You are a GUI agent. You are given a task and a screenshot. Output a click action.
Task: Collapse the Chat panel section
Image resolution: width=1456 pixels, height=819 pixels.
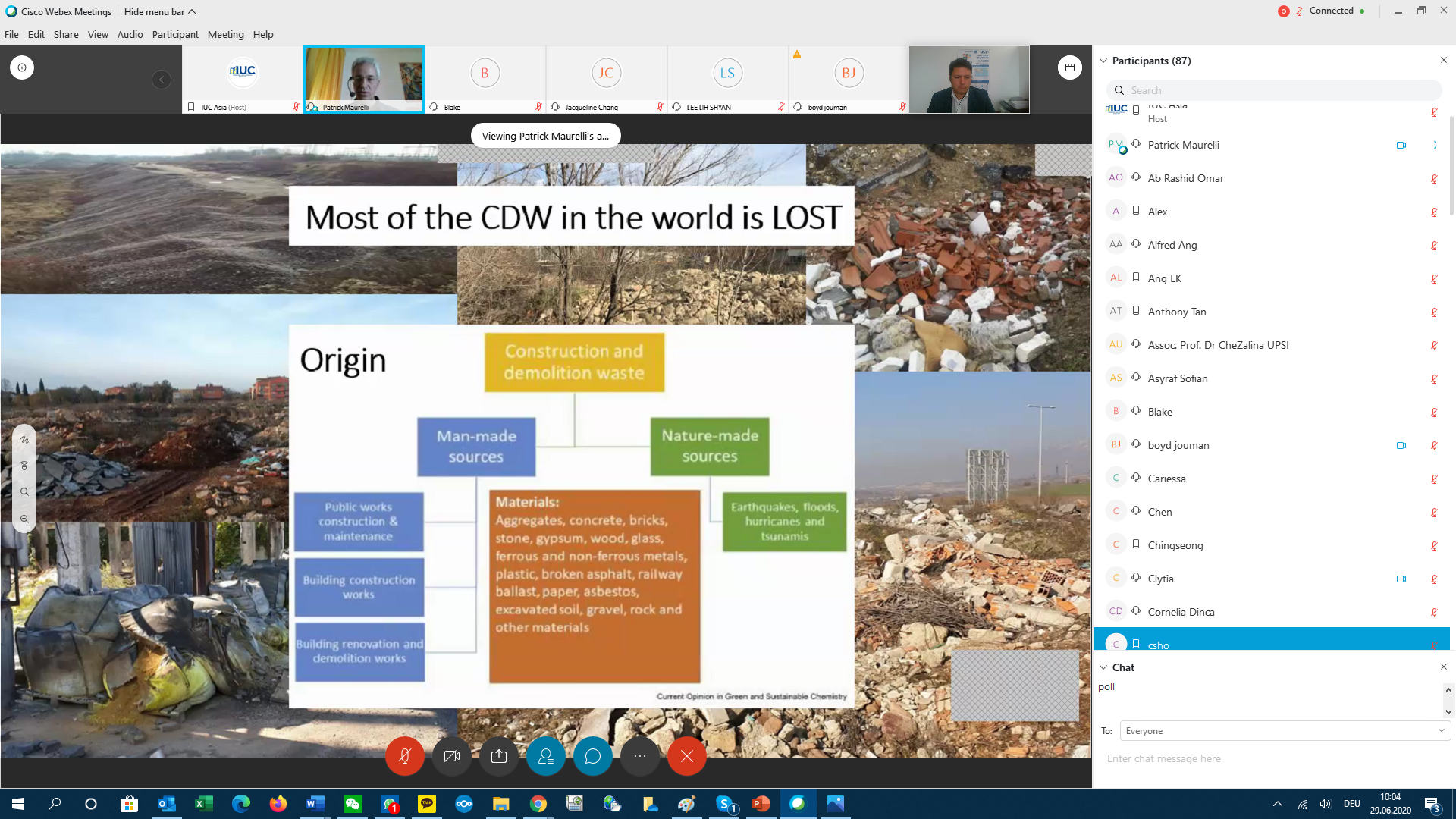[1103, 667]
